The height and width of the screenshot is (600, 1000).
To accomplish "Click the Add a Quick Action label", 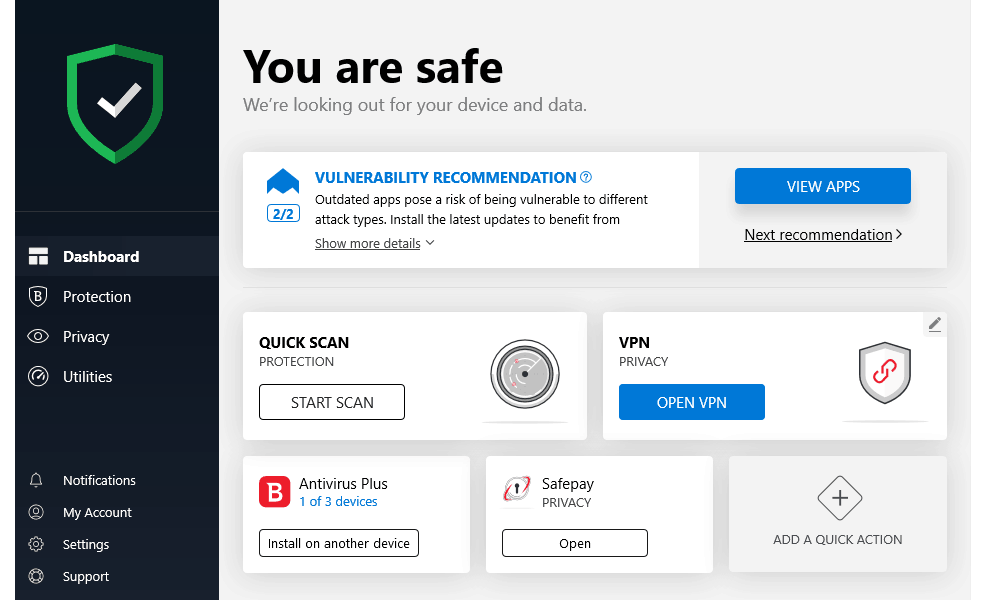I will tap(837, 539).
